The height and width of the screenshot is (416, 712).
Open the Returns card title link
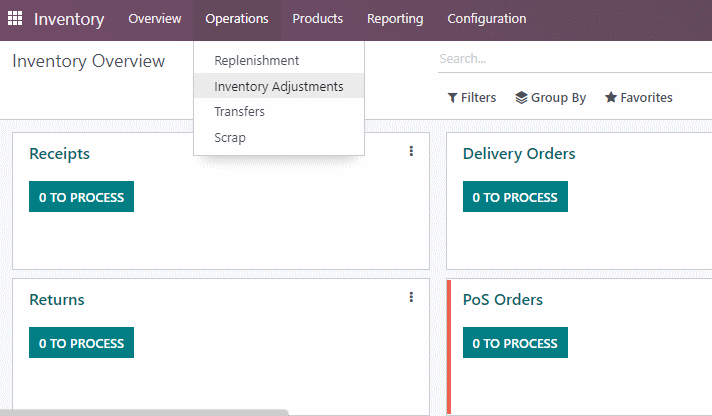pos(57,300)
